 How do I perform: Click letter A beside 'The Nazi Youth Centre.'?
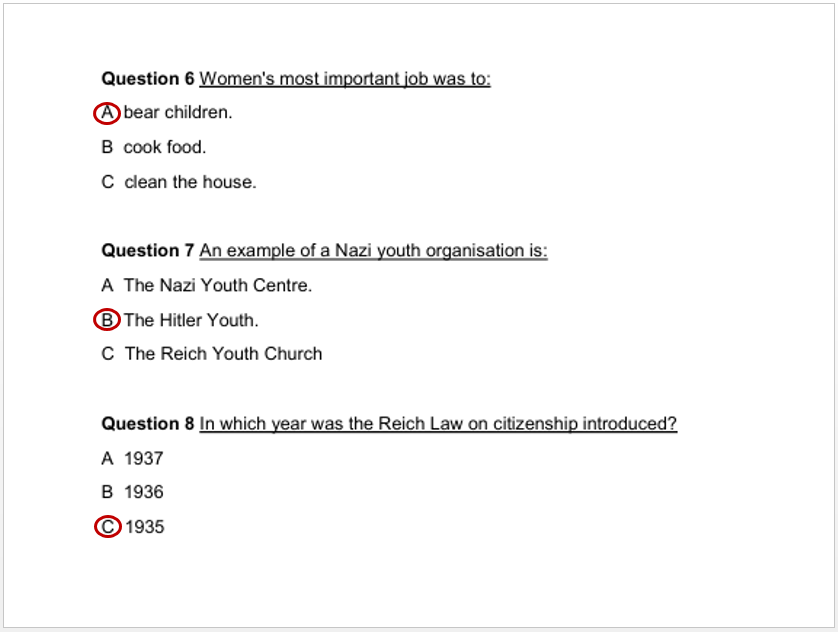click(107, 286)
